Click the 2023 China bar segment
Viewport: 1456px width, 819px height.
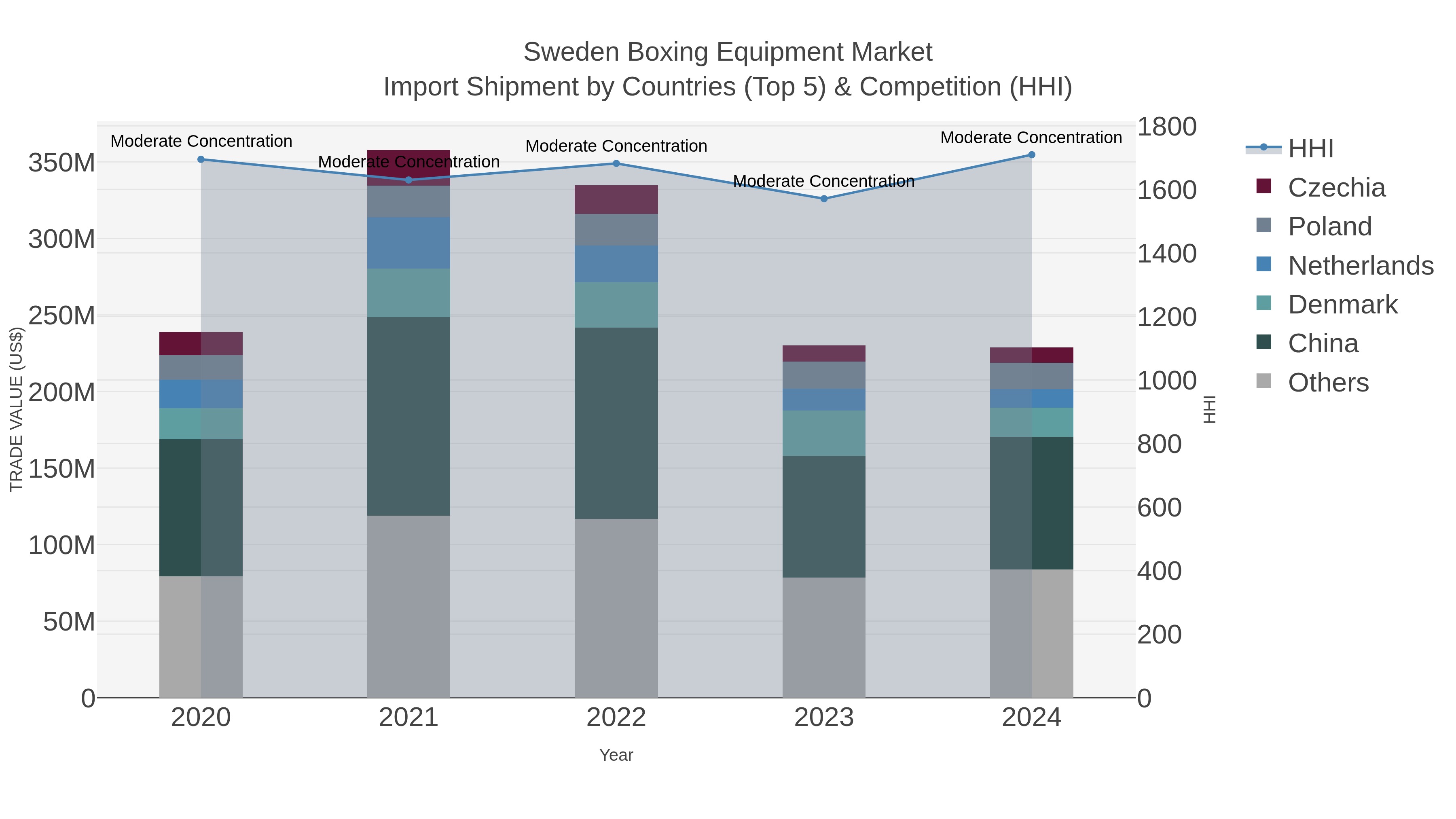click(x=823, y=516)
